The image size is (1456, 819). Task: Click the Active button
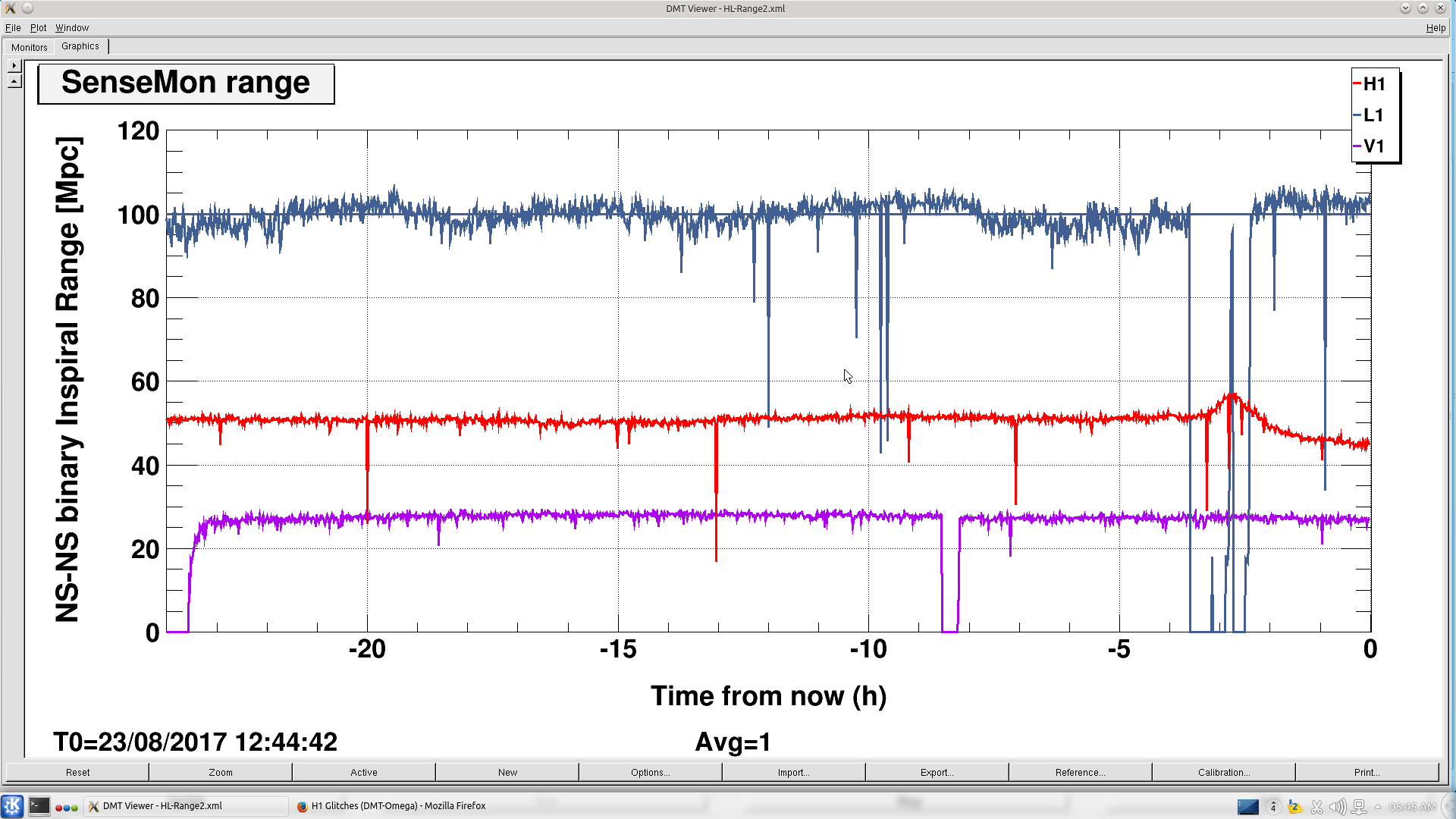pos(364,772)
